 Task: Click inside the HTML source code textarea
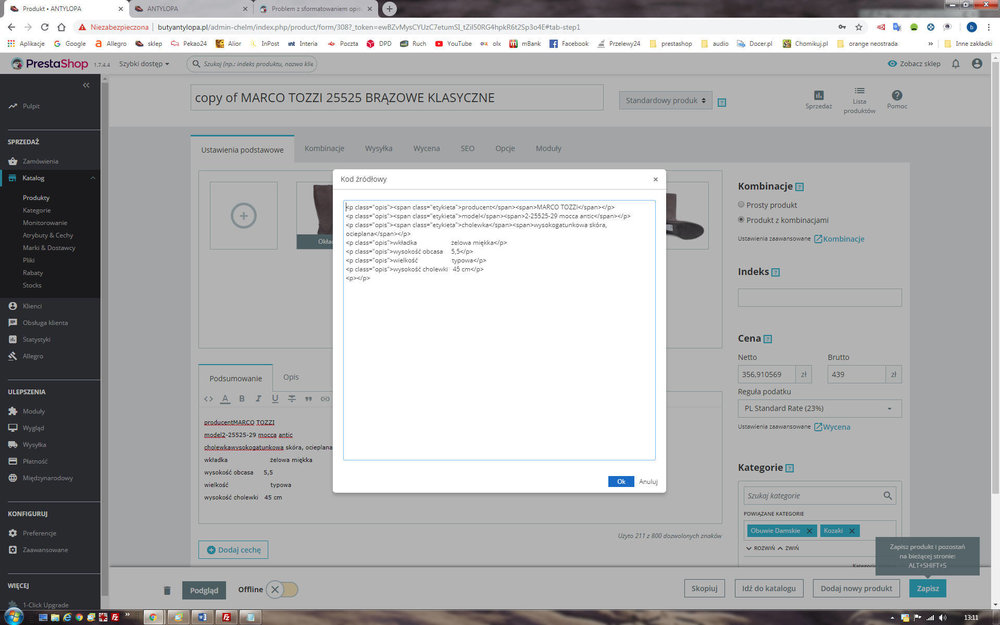[x=499, y=330]
